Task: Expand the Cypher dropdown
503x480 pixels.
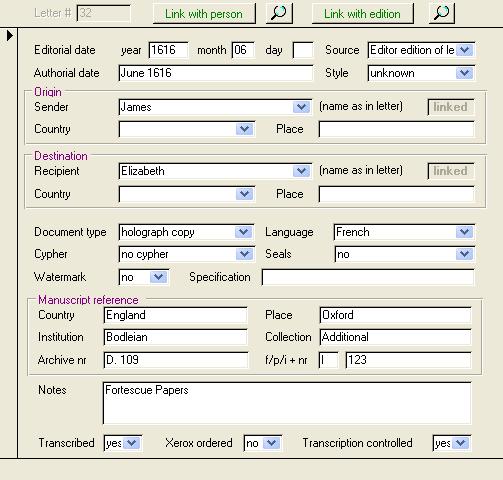Action: (x=244, y=254)
